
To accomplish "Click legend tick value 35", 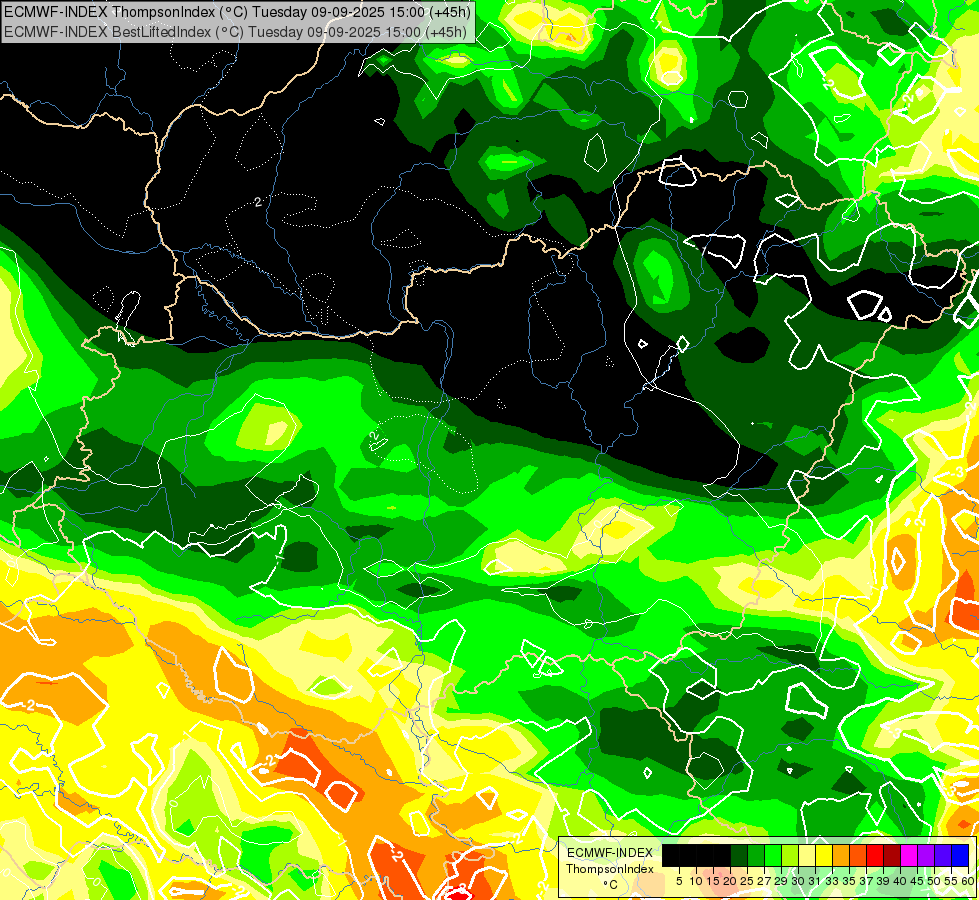I will pyautogui.click(x=849, y=881).
